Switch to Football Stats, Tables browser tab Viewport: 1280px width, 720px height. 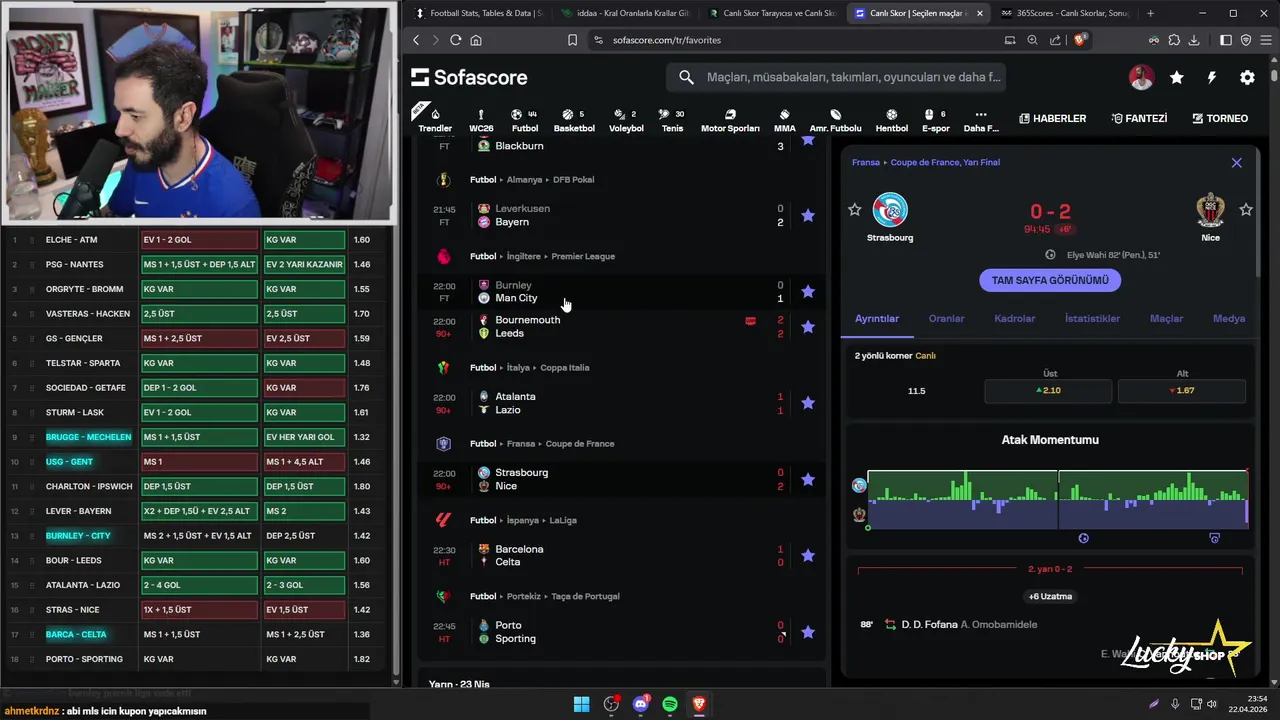point(477,13)
